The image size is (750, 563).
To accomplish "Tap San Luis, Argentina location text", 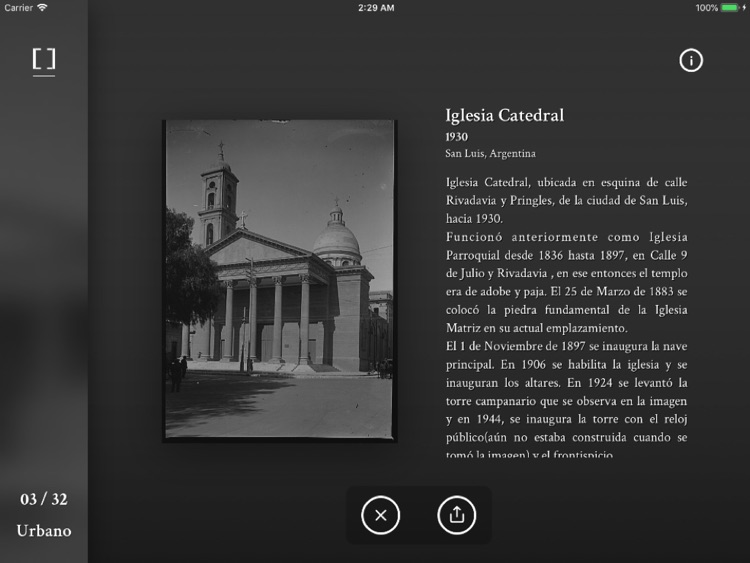I will click(x=490, y=154).
